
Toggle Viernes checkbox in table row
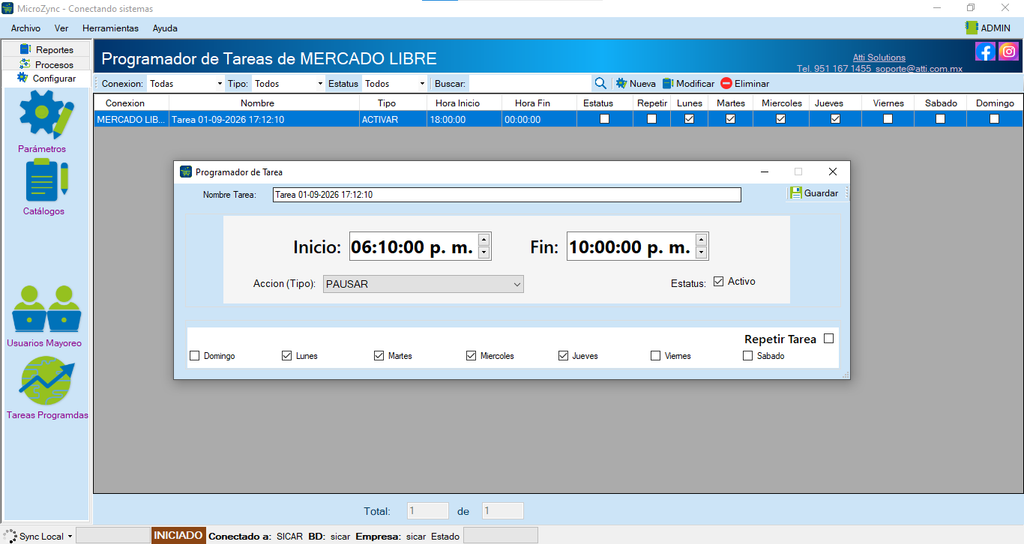[x=888, y=119]
